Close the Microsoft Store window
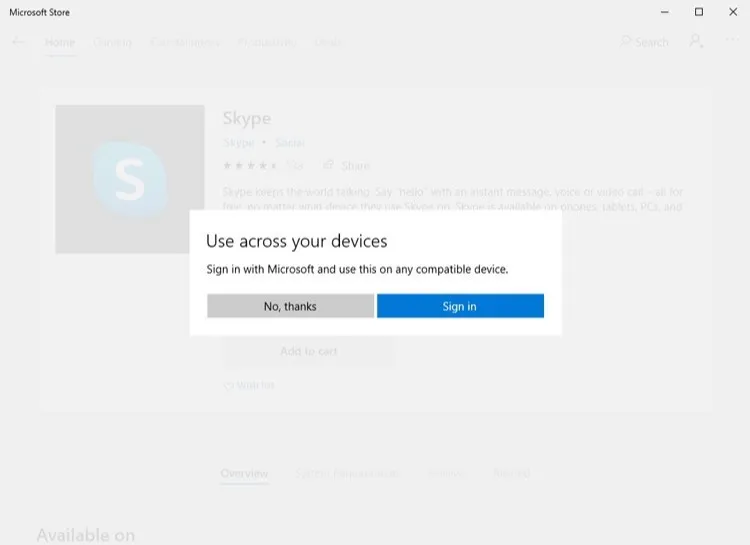The width and height of the screenshot is (750, 545). (733, 12)
